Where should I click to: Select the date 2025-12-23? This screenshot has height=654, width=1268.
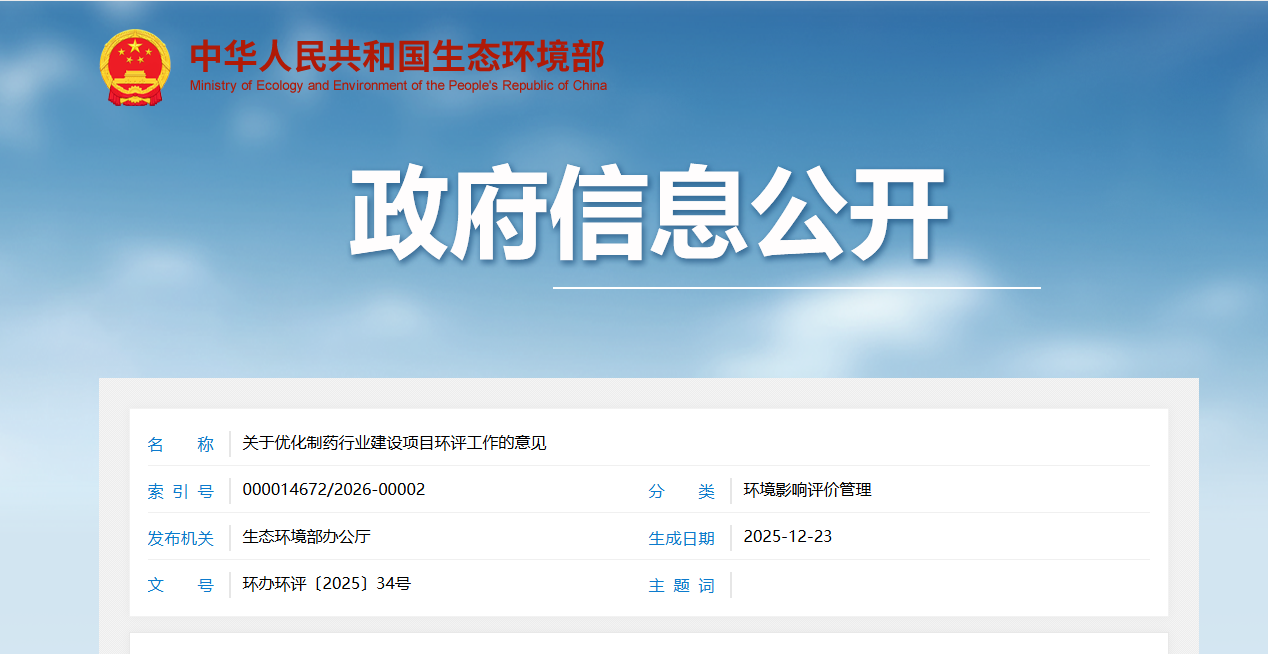787,537
